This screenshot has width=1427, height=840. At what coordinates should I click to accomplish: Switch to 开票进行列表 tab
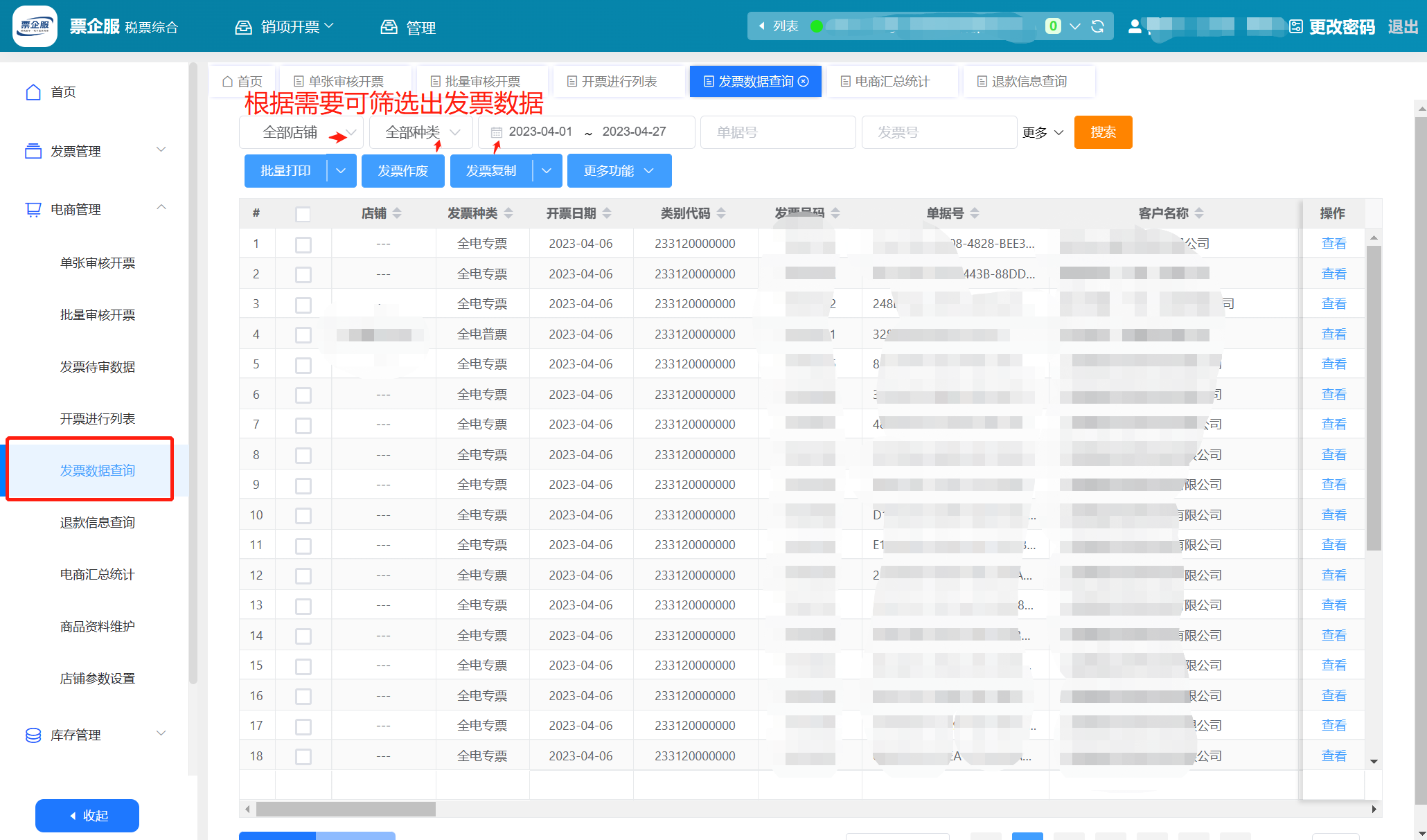[619, 81]
